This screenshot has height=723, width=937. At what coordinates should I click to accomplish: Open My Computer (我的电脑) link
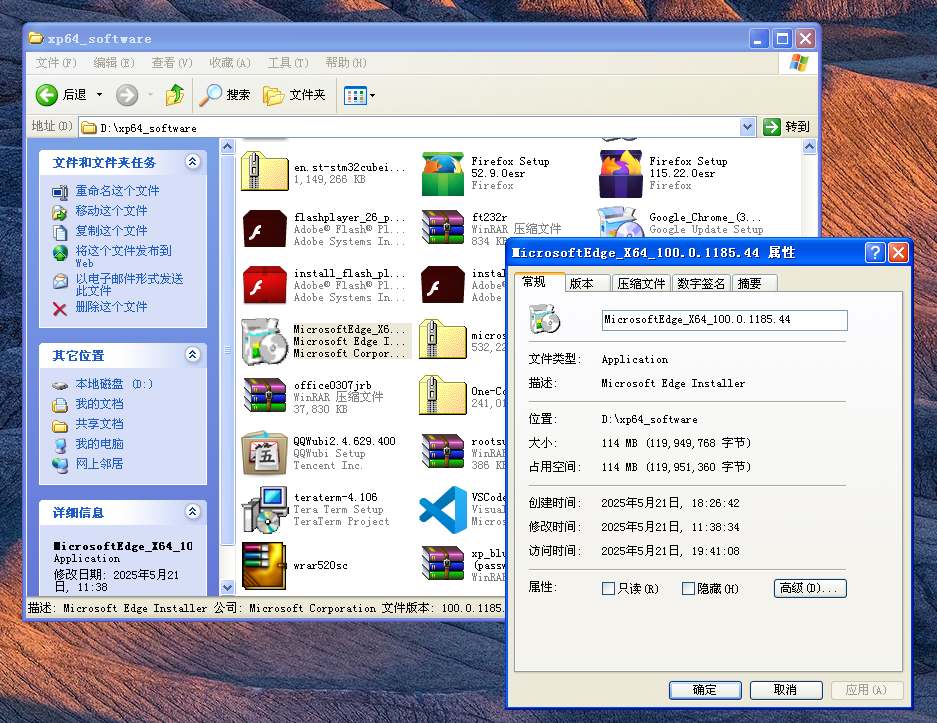pos(99,444)
